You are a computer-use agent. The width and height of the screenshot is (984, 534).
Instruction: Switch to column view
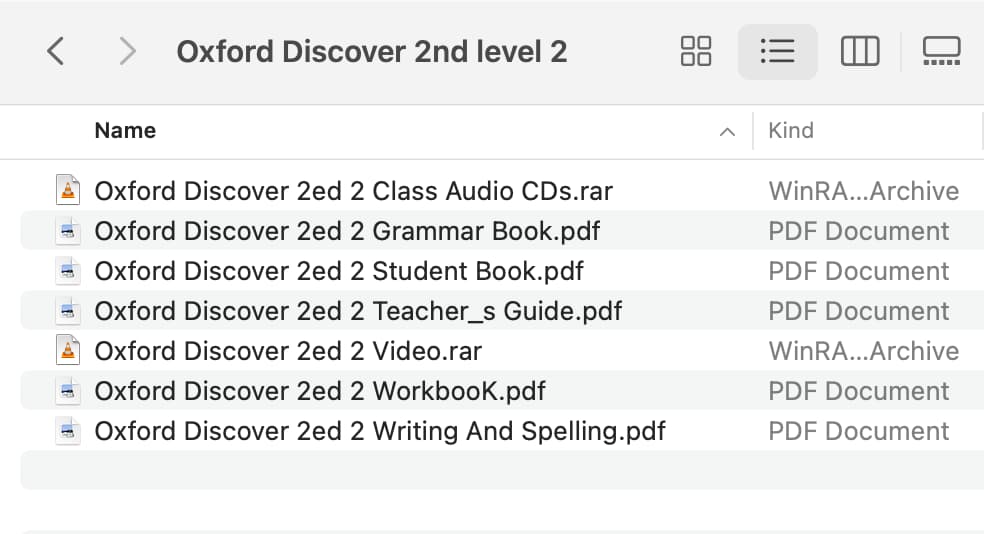[860, 51]
